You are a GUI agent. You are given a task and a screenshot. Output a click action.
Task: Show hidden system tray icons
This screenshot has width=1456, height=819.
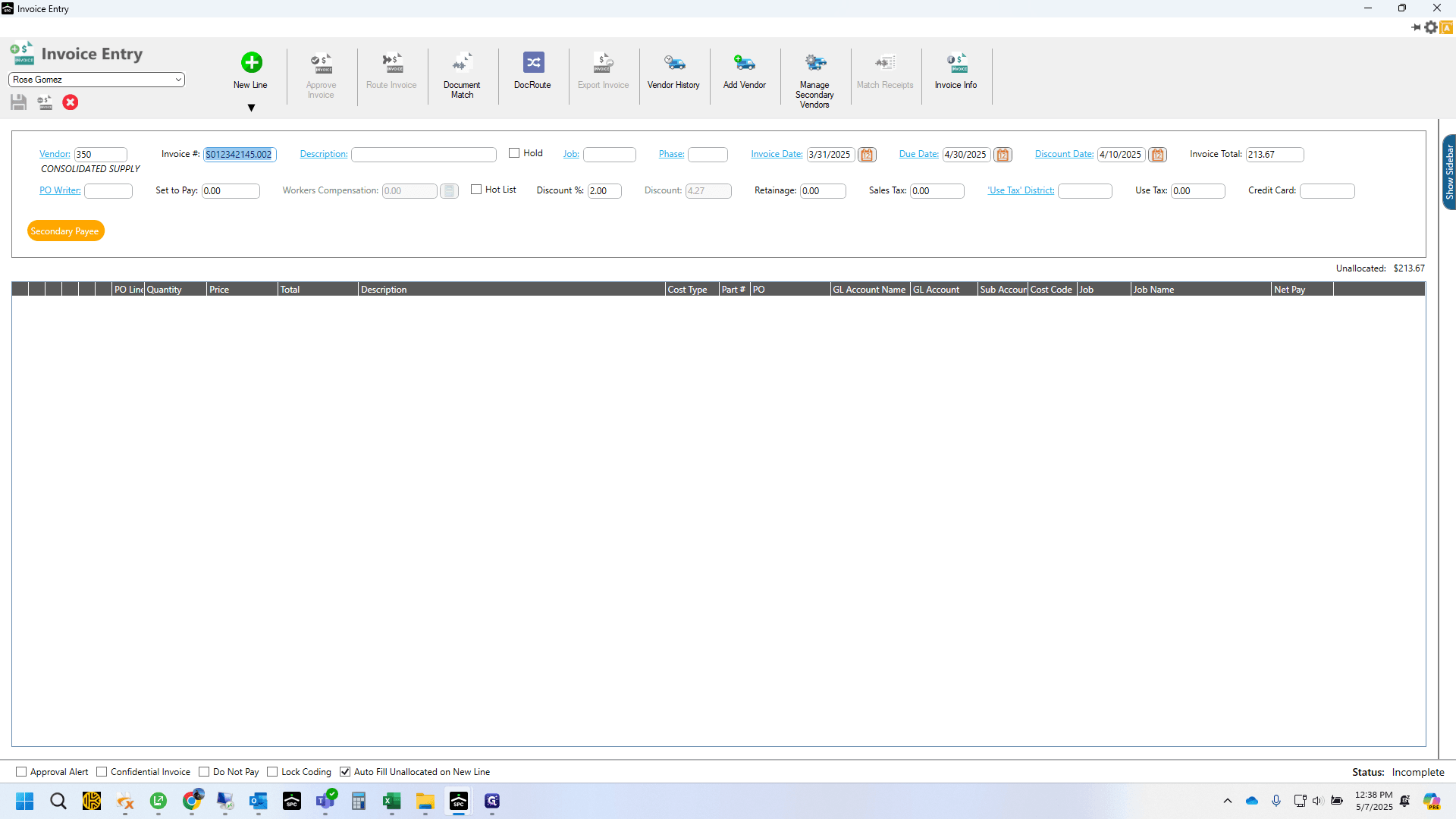coord(1227,801)
